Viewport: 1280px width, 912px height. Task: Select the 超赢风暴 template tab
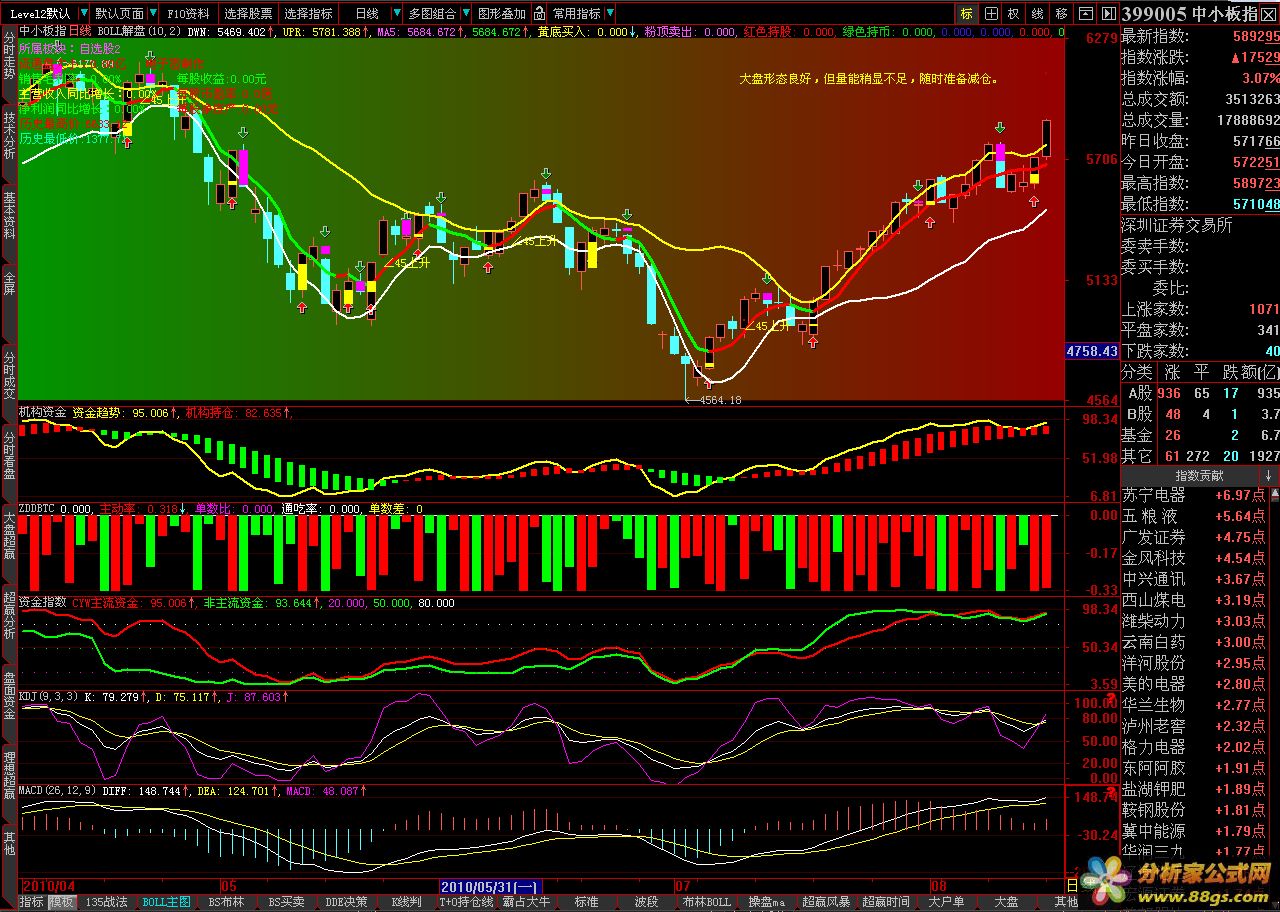(826, 901)
